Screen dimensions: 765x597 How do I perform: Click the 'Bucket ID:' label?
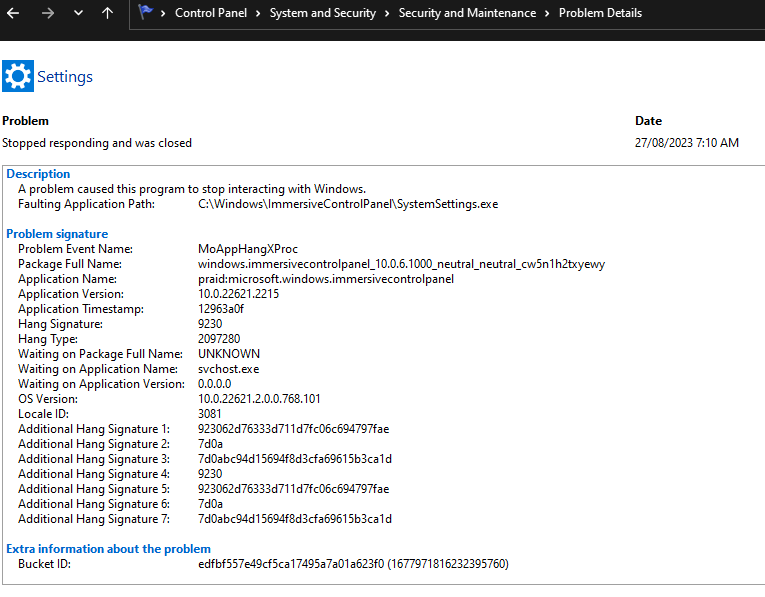tap(44, 564)
